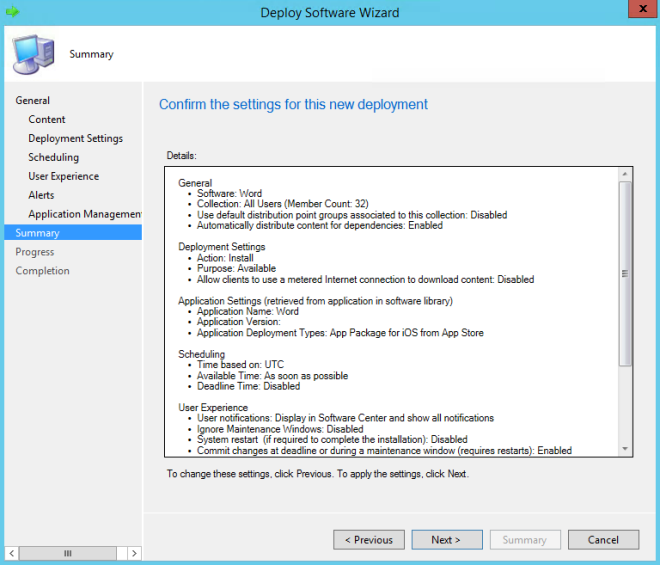Click the 'Action: Install' line
The image size is (660, 565).
pos(225,258)
